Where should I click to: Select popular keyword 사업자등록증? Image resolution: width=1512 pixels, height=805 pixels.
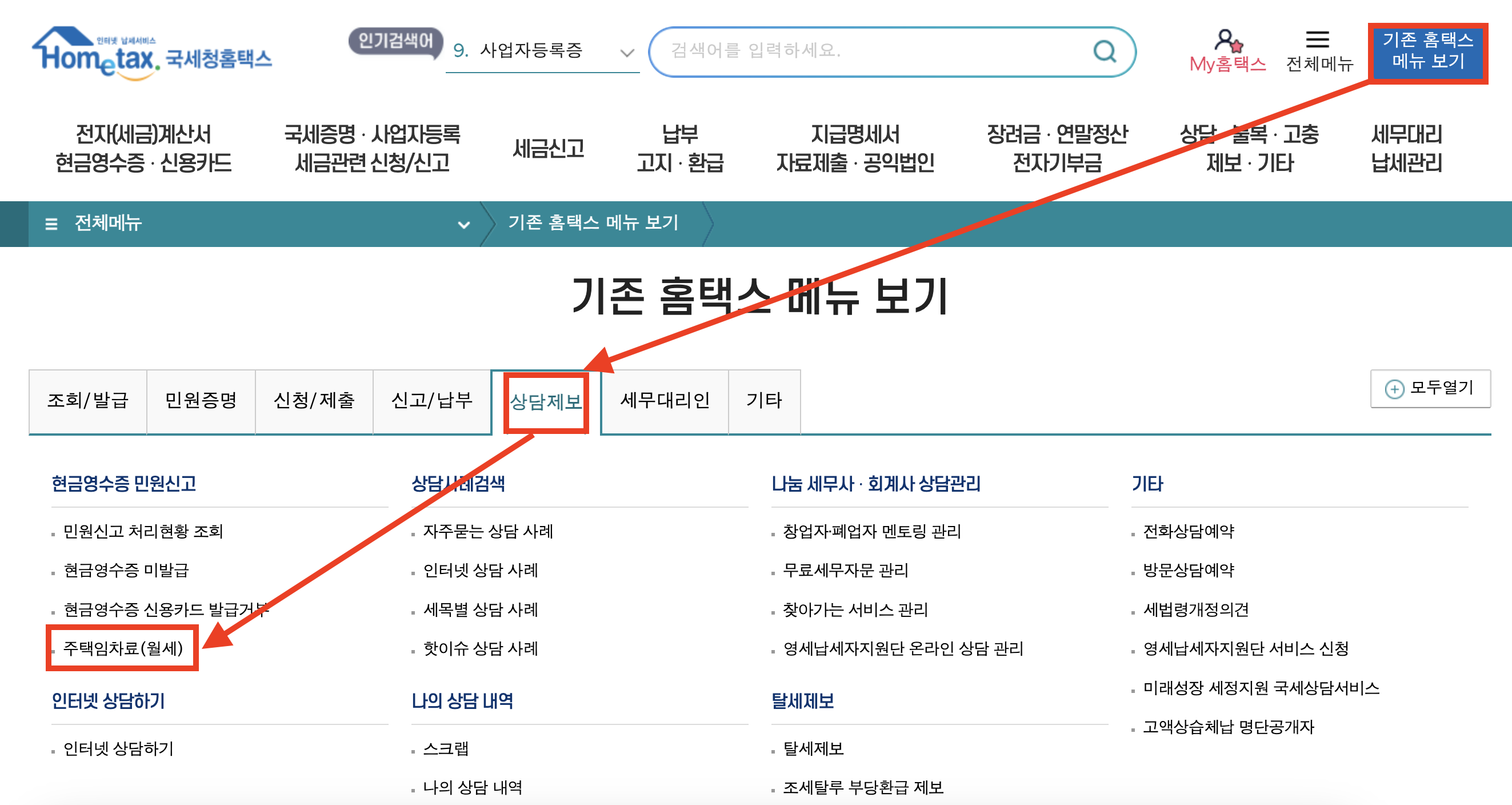(531, 50)
